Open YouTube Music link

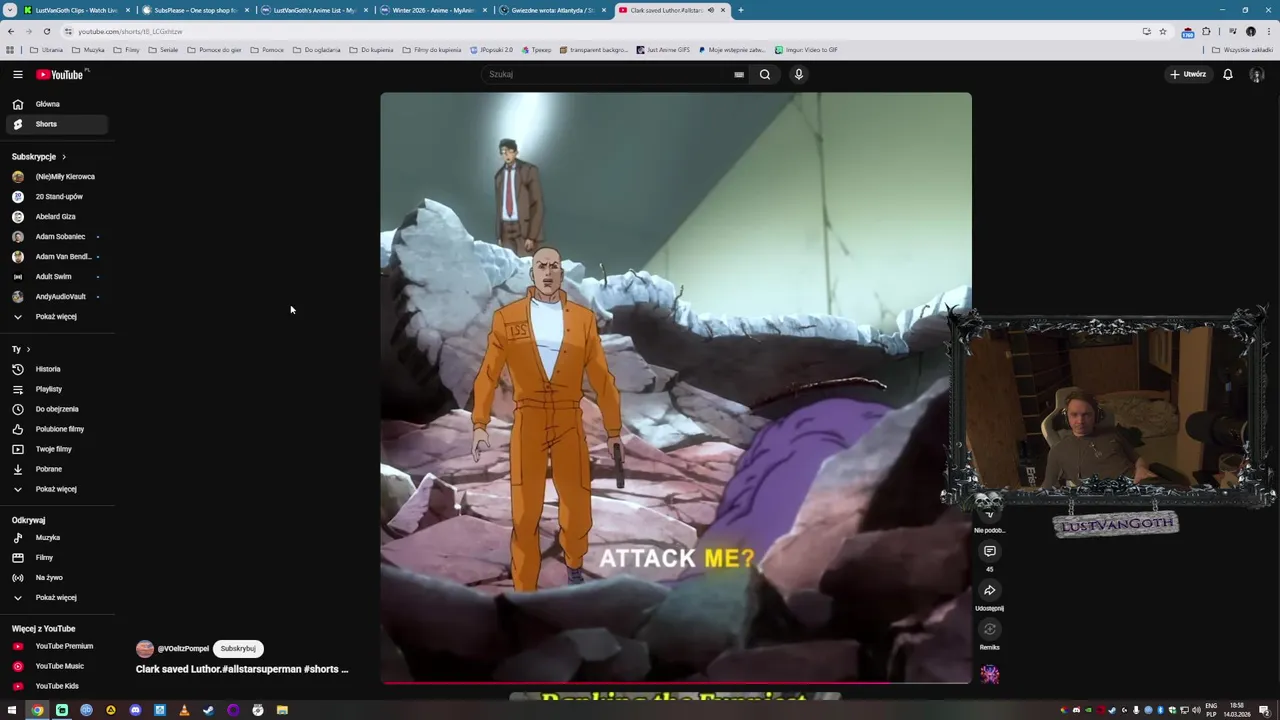(x=57, y=666)
